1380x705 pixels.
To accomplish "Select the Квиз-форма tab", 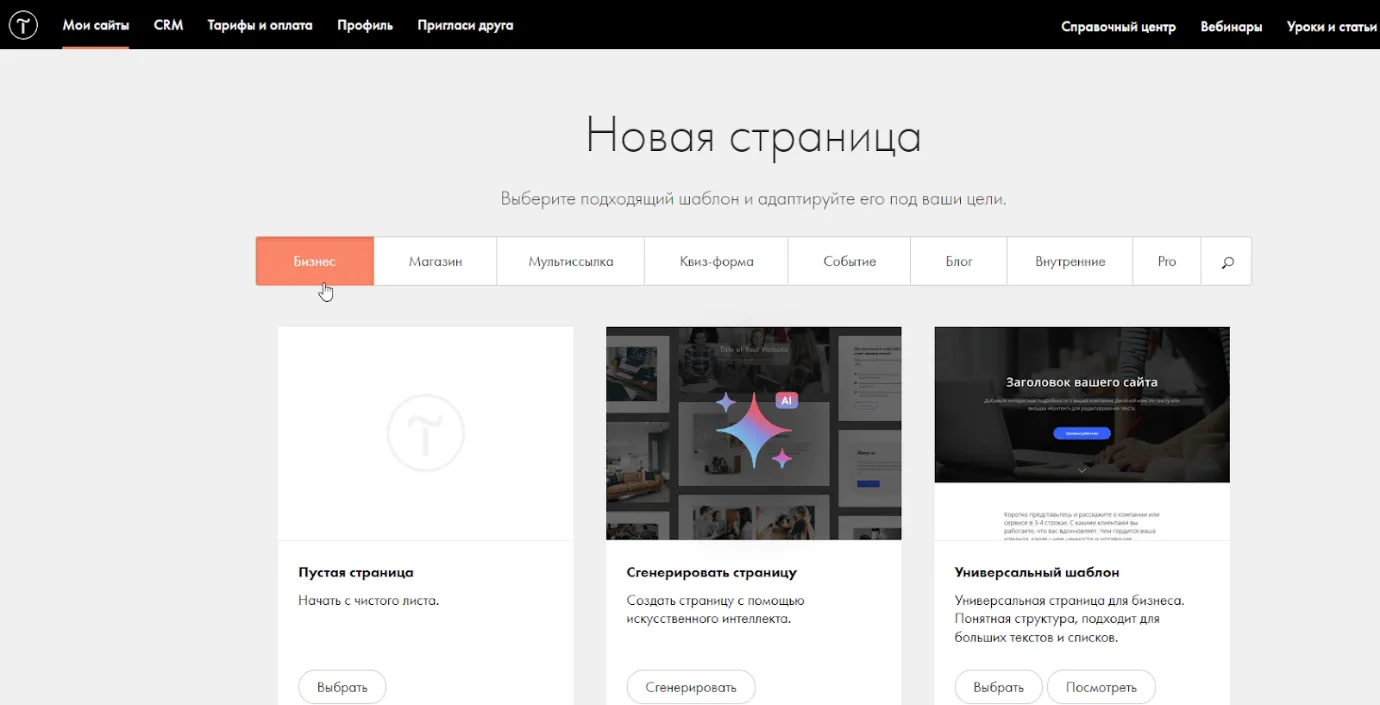I will [716, 262].
